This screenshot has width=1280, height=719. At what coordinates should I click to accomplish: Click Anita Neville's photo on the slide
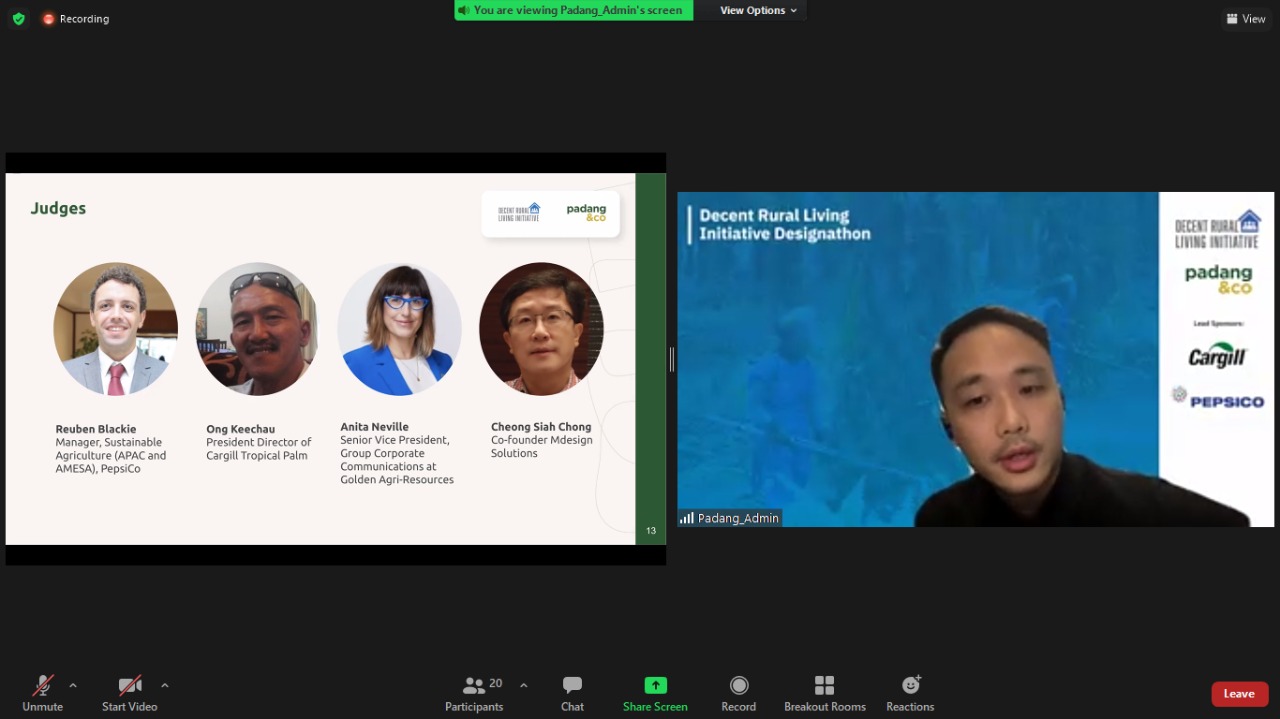click(x=399, y=329)
